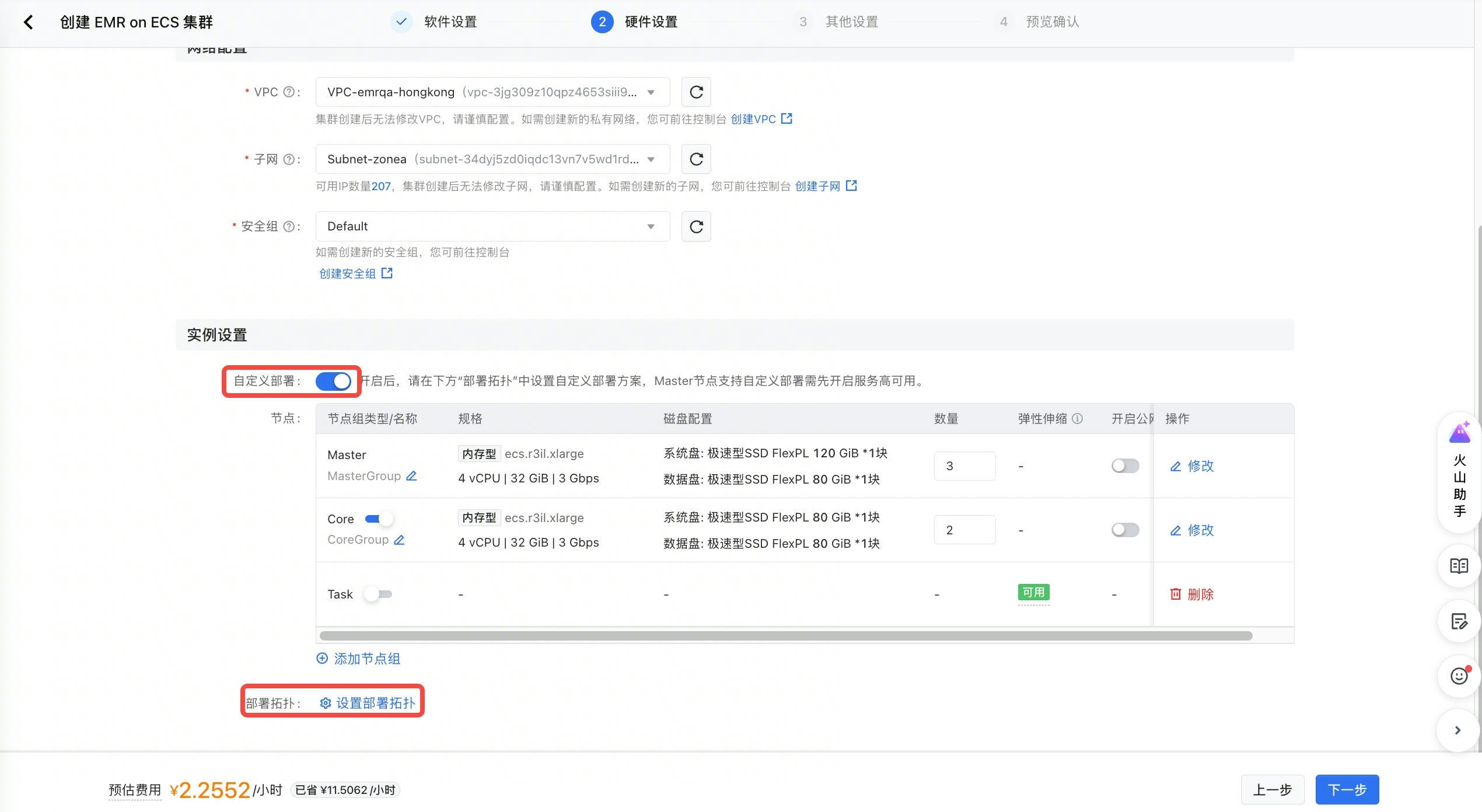Image resolution: width=1482 pixels, height=812 pixels.
Task: Open the create VPC link
Action: pos(761,119)
